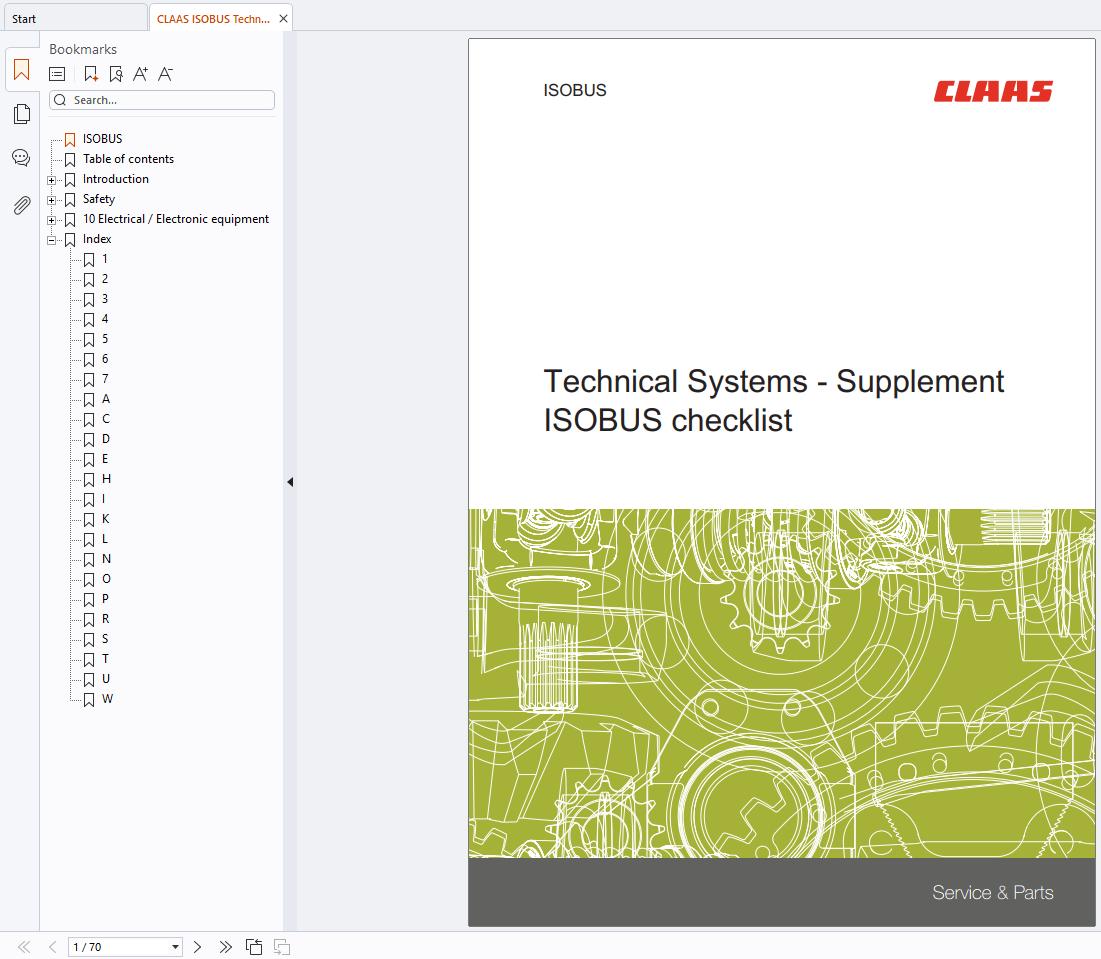
Task: Click the find current bookmark icon
Action: [x=116, y=74]
